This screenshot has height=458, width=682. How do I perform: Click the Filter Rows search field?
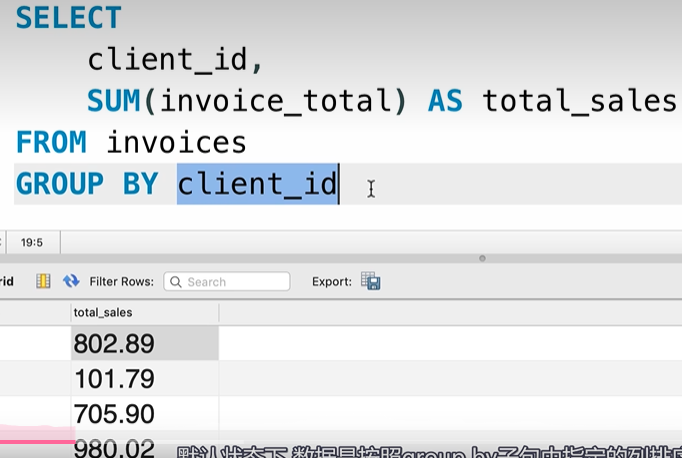(227, 281)
